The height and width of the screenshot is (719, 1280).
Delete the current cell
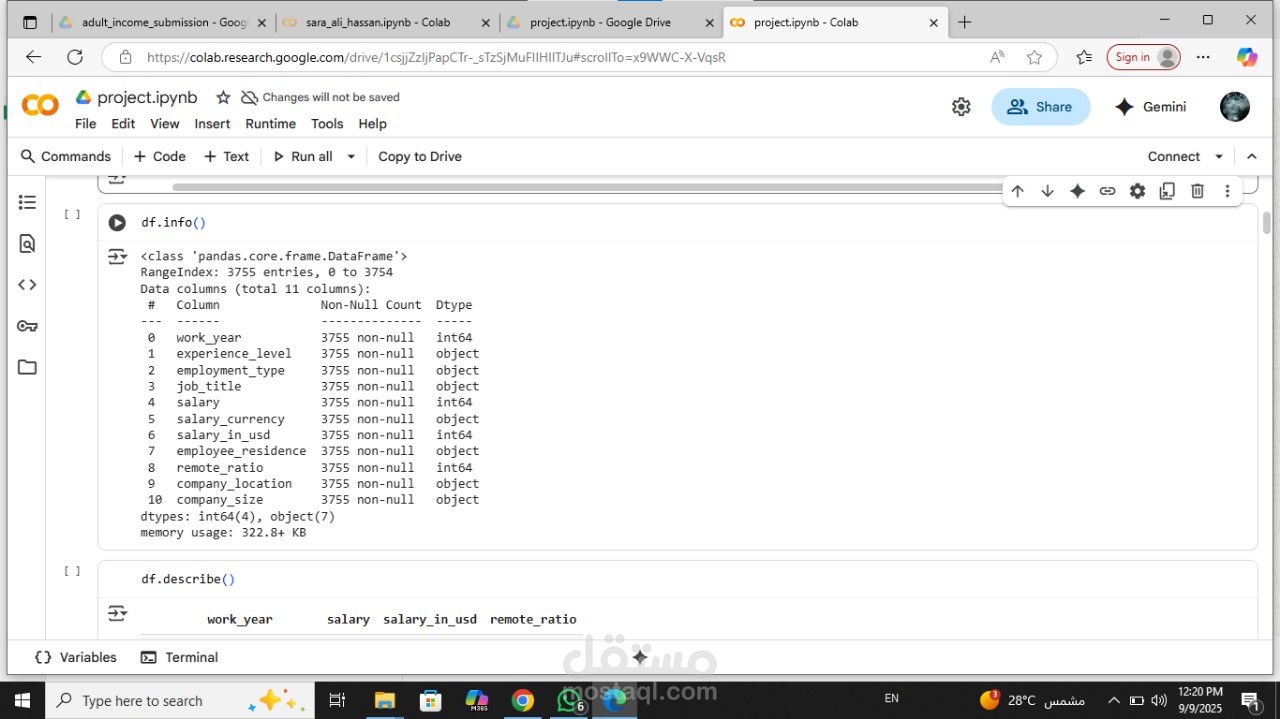pyautogui.click(x=1197, y=191)
